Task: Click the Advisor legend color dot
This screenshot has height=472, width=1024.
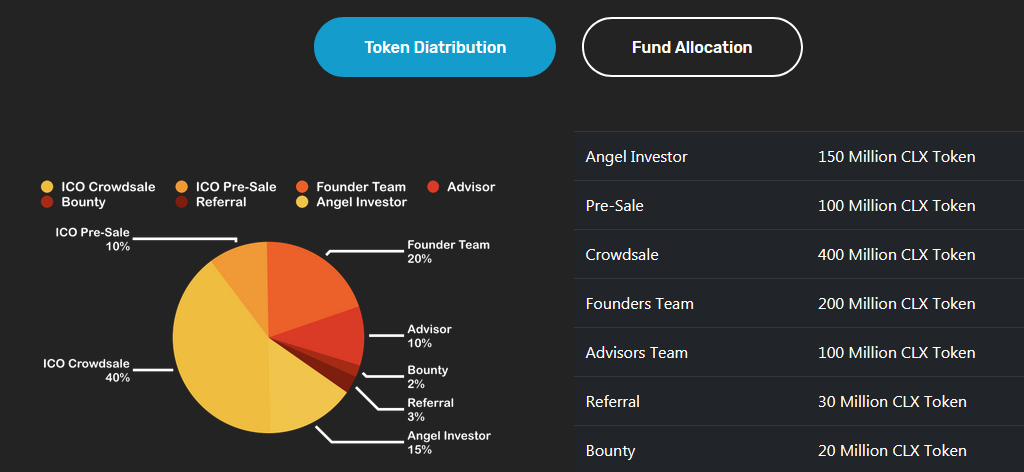Action: [x=433, y=187]
